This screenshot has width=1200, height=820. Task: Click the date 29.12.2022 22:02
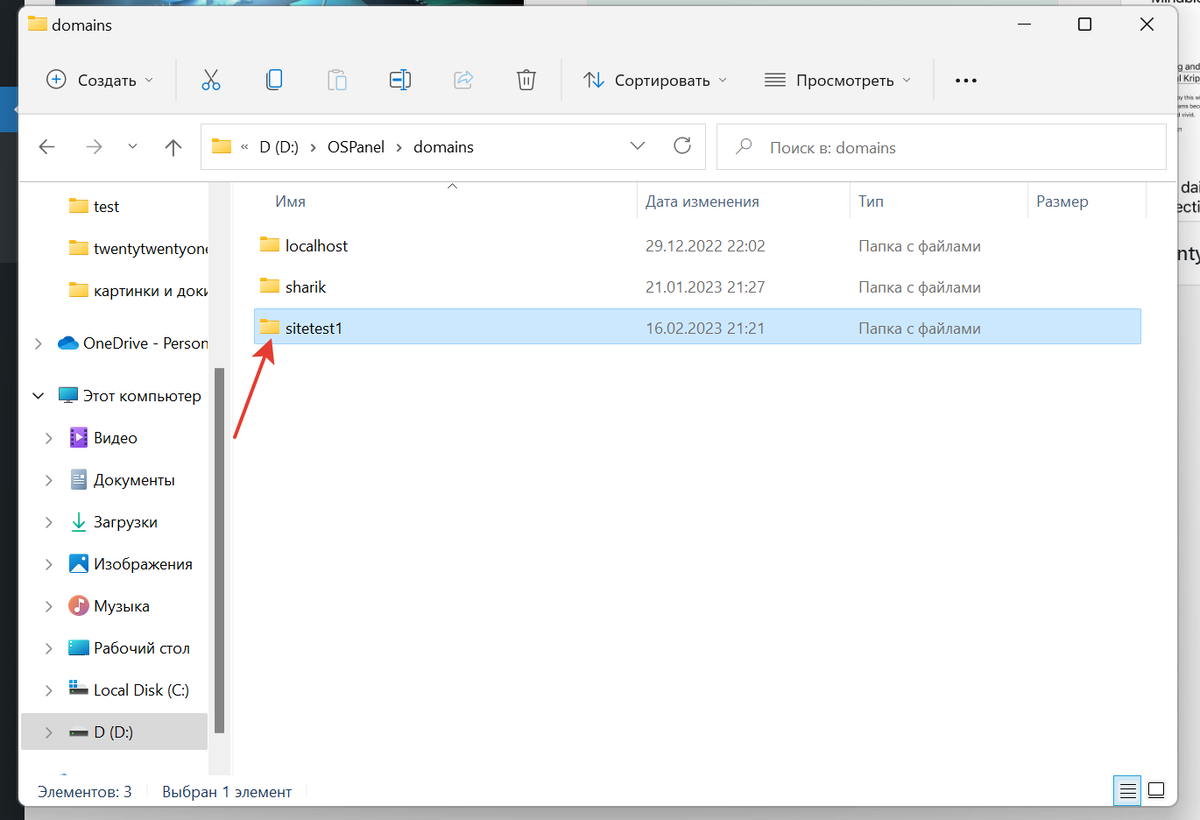tap(705, 245)
